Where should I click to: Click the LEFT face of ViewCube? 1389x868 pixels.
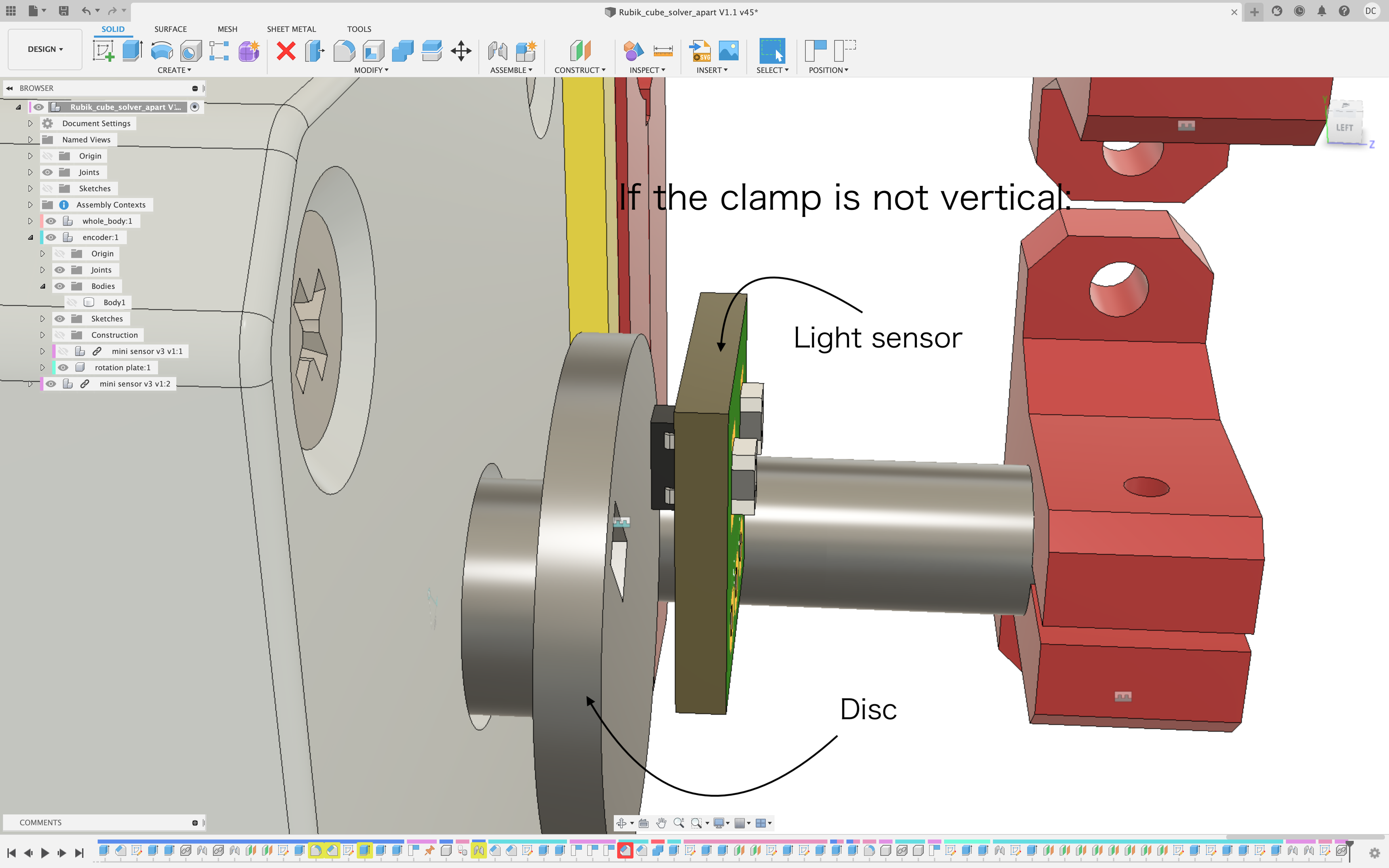(x=1344, y=127)
